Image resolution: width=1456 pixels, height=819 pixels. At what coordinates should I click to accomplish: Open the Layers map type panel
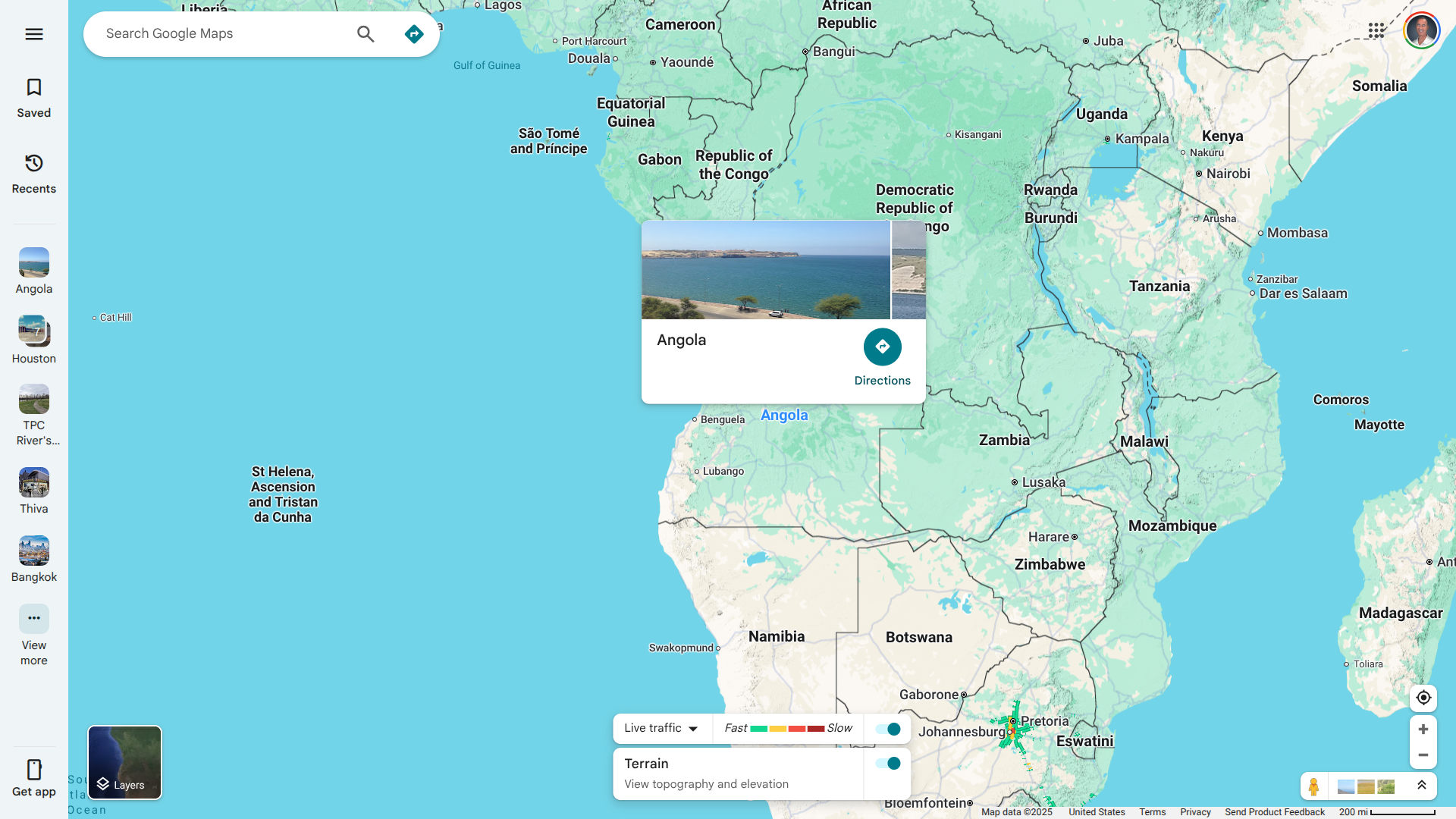124,762
